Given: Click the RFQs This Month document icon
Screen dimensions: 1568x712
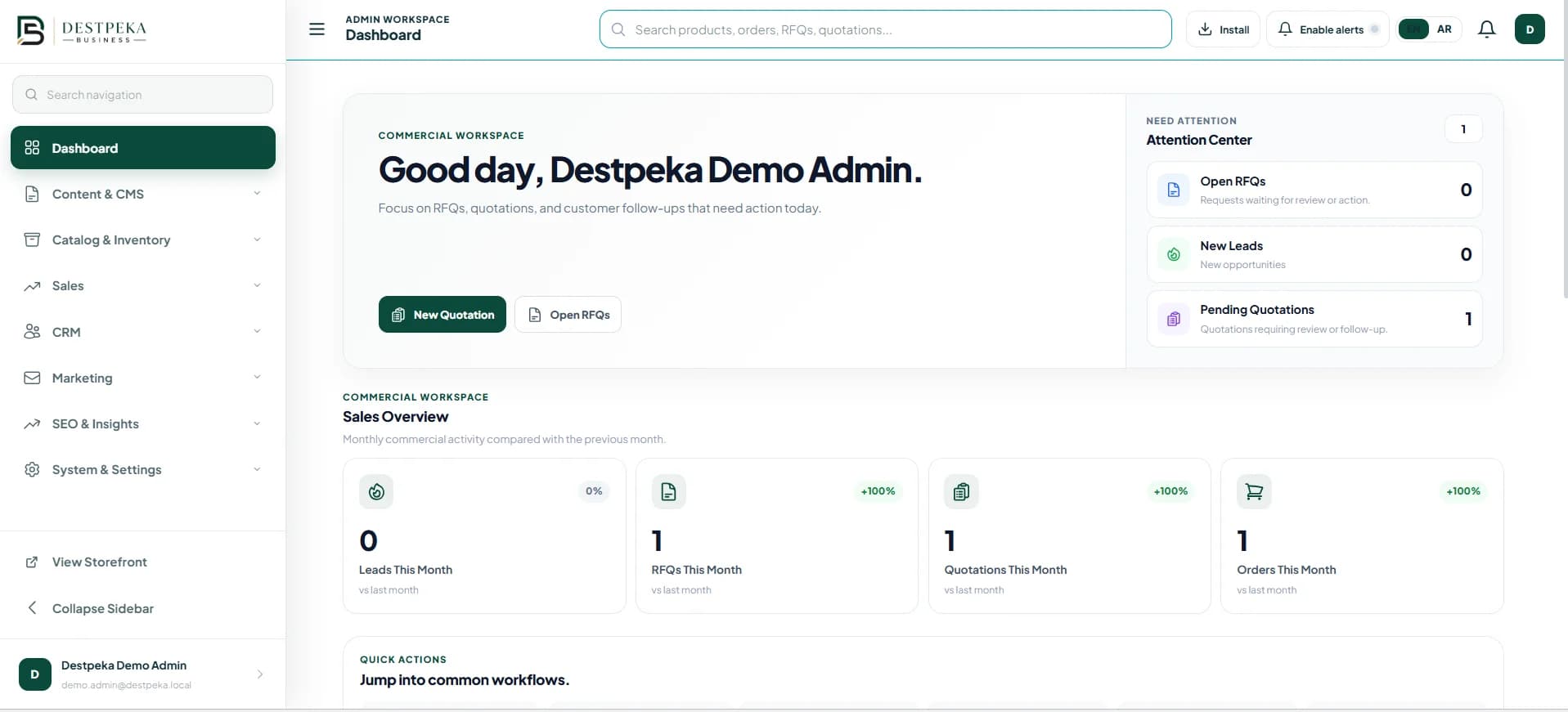Looking at the screenshot, I should pos(668,491).
